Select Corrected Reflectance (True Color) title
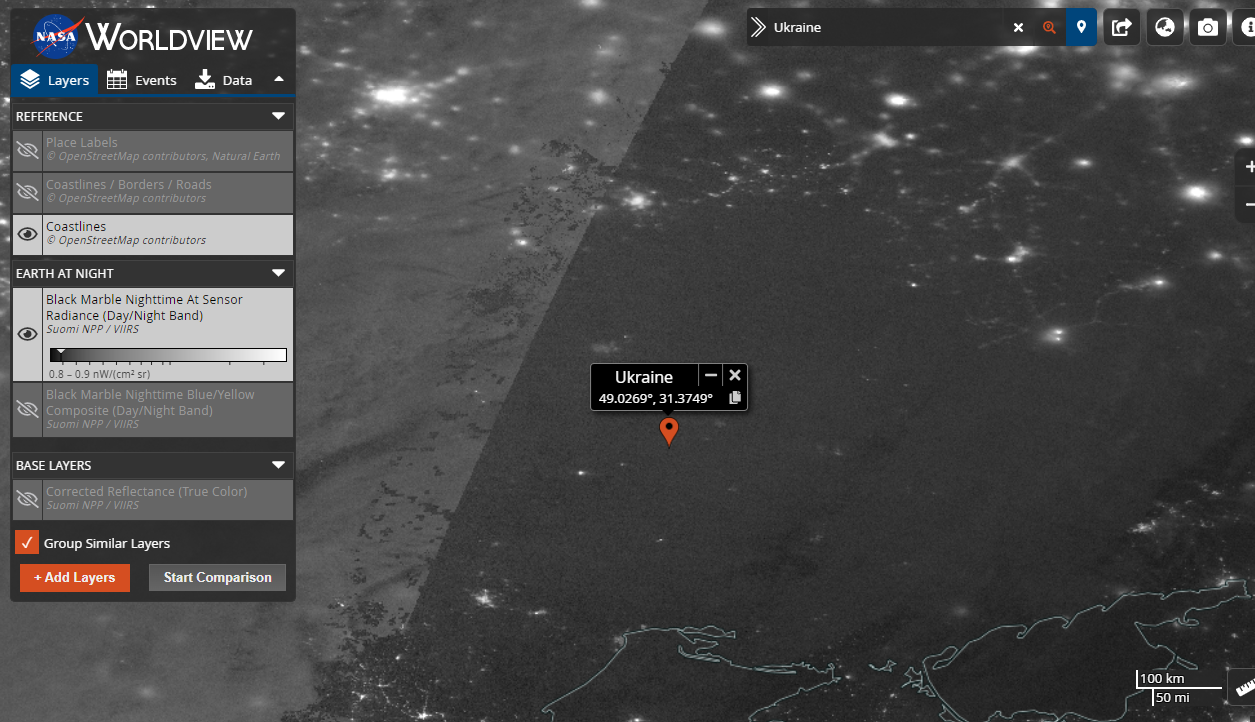 pos(147,491)
